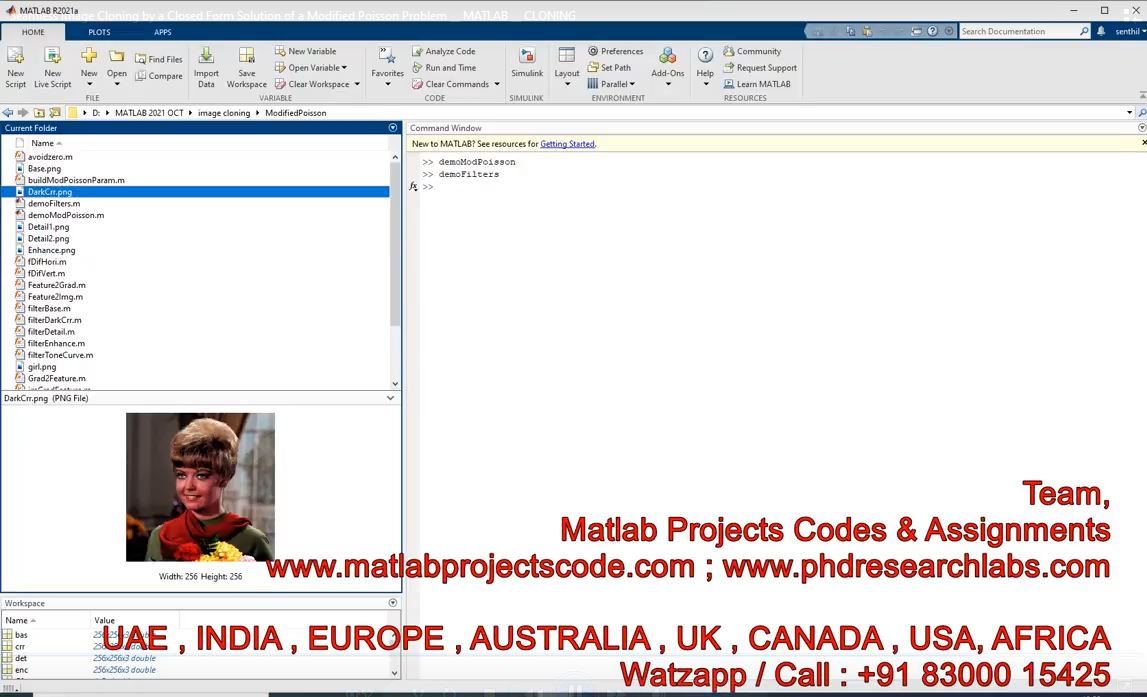
Task: Click the New Live Script icon
Action: [x=53, y=57]
